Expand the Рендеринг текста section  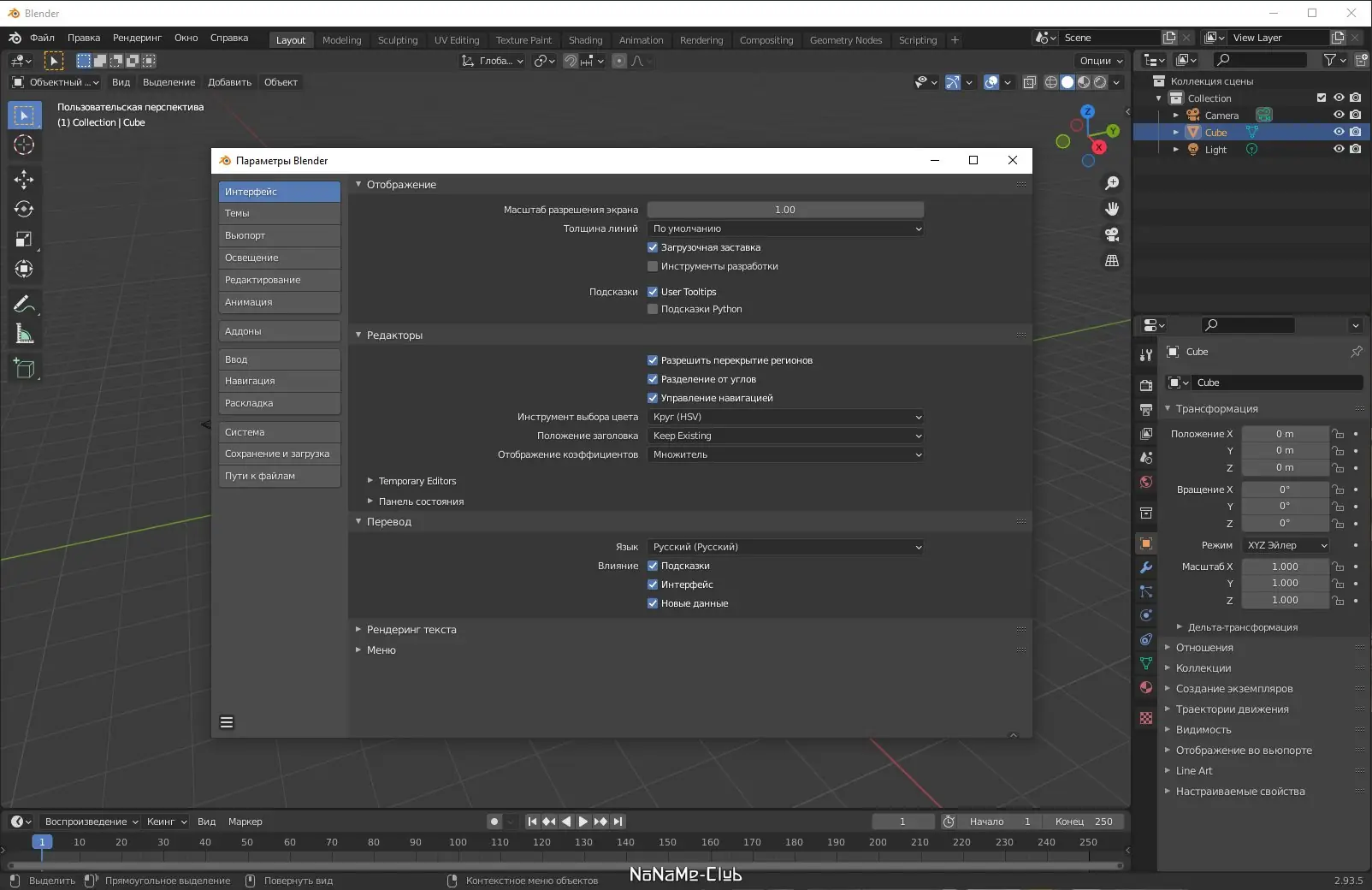pos(411,630)
